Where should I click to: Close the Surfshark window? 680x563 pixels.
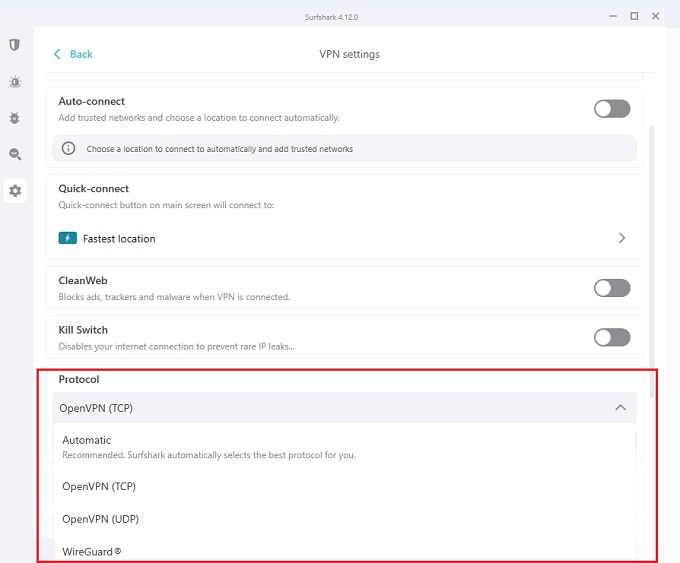656,16
